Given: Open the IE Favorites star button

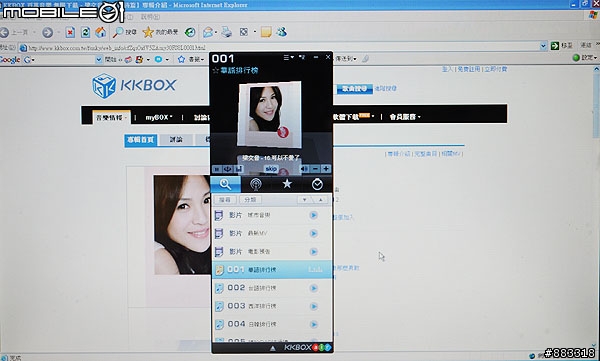Looking at the screenshot, I should 160,32.
